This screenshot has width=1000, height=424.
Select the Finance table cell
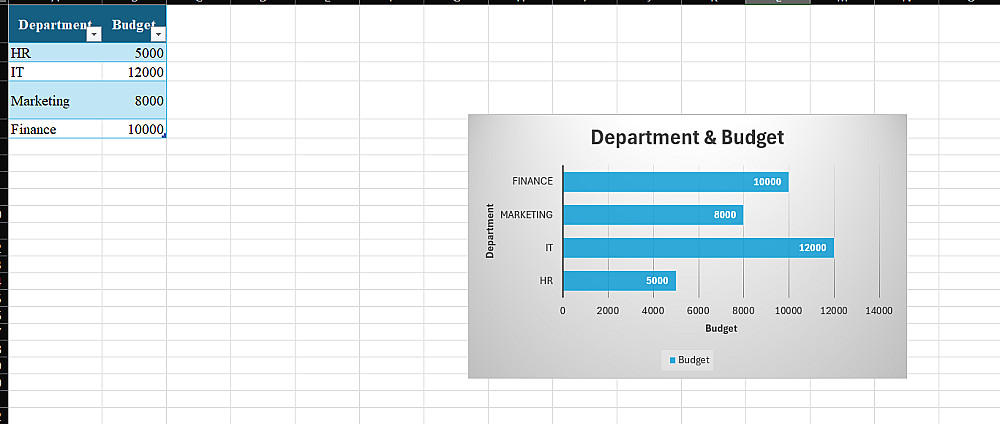coord(55,129)
